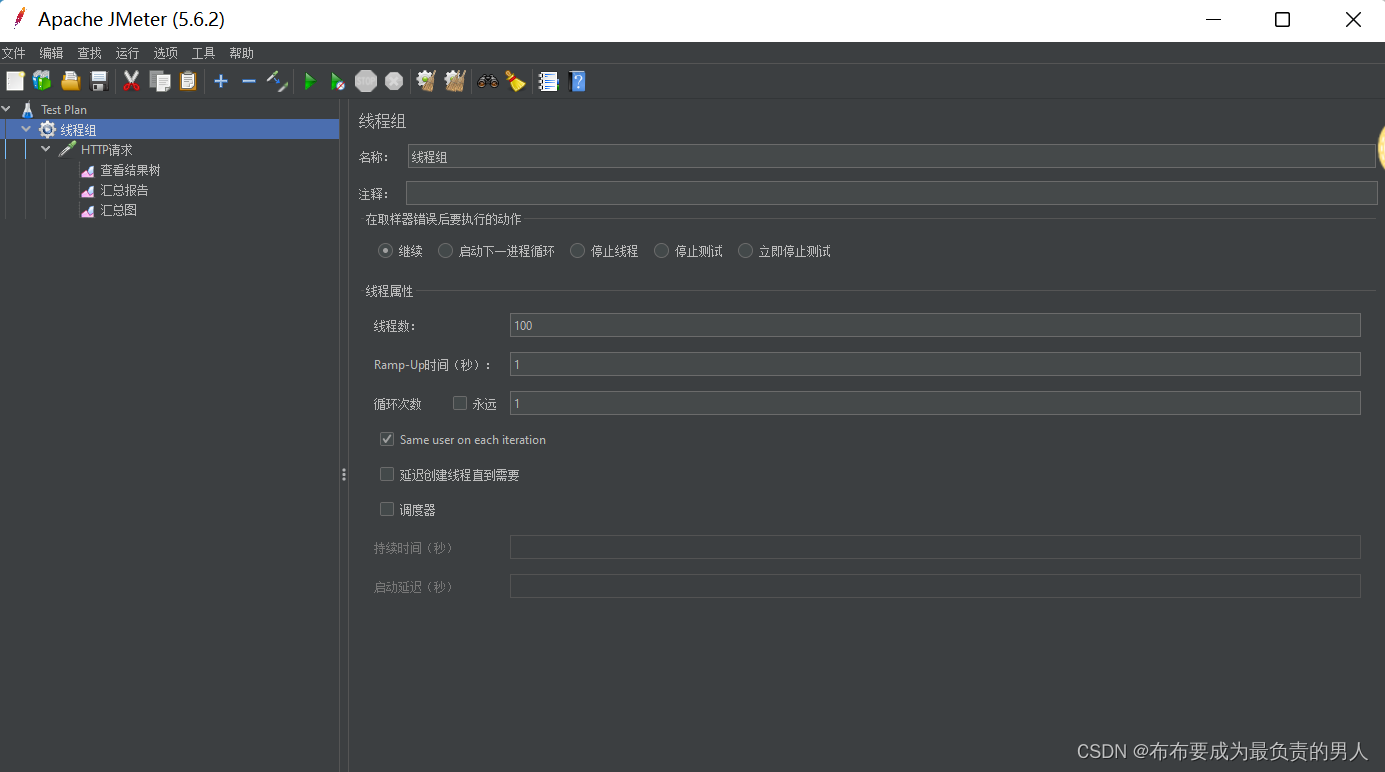
Task: Open the Function Helper list icon
Action: [x=548, y=81]
